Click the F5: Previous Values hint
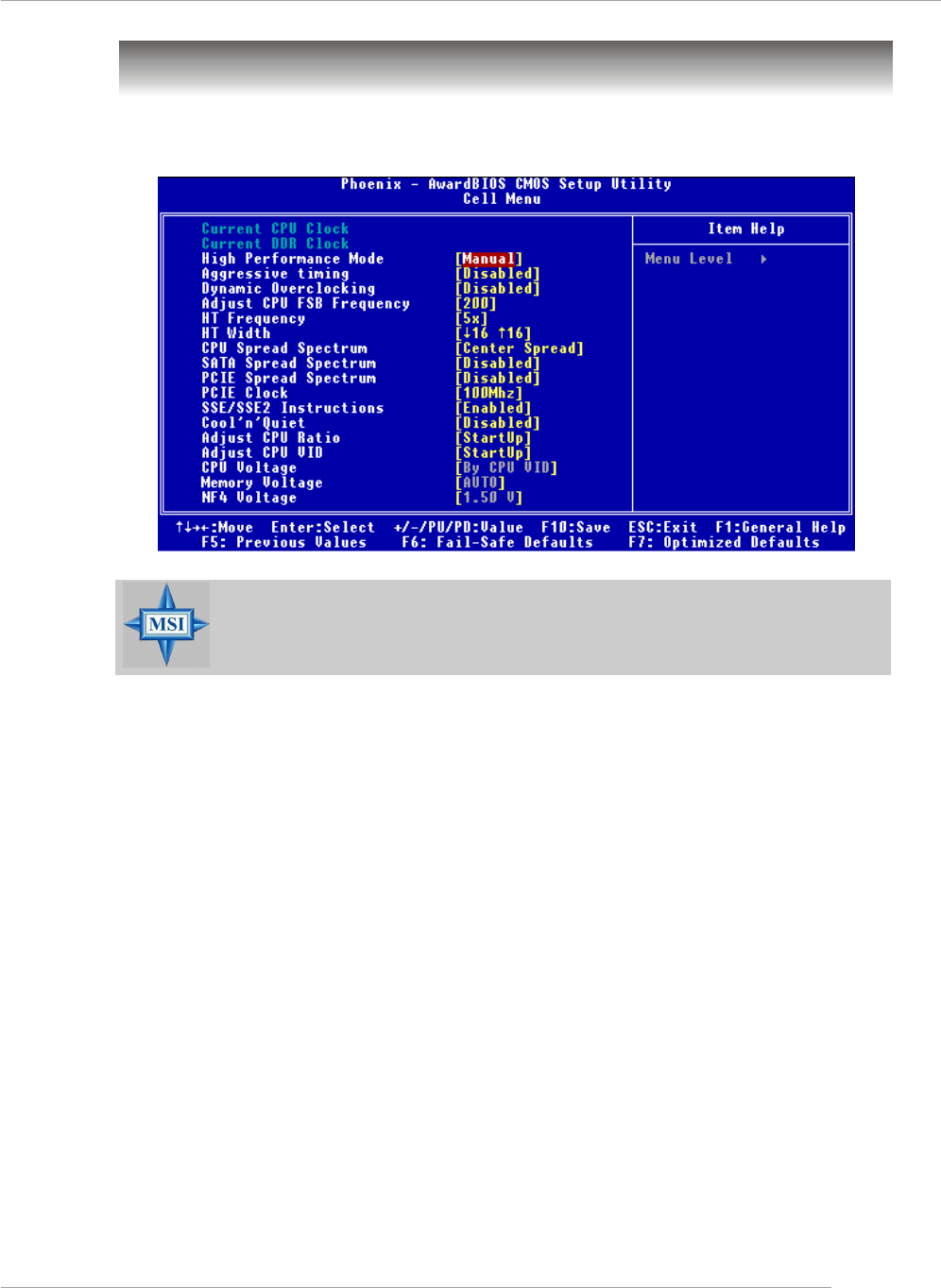Image resolution: width=941 pixels, height=1288 pixels. point(283,543)
